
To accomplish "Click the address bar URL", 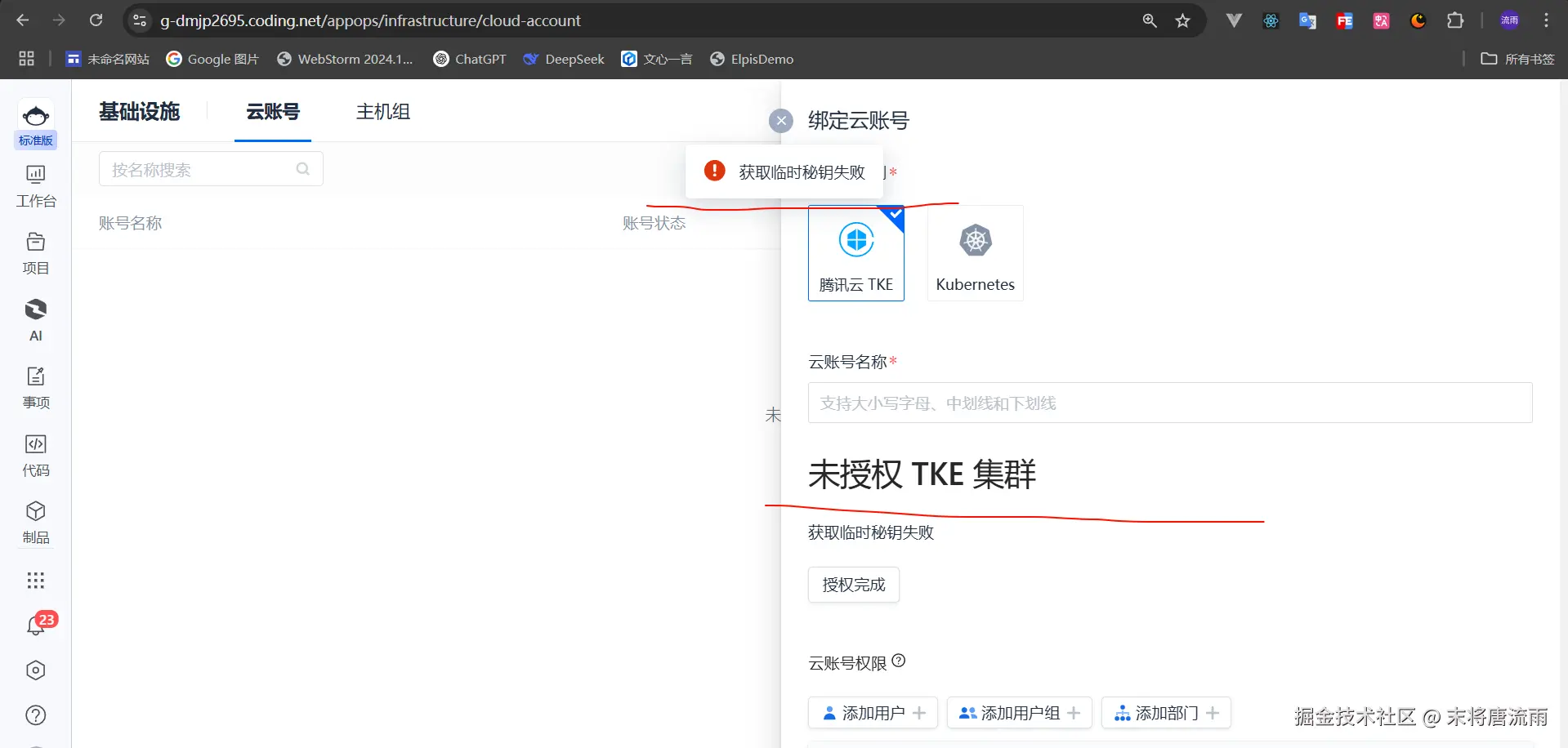I will pos(370,20).
